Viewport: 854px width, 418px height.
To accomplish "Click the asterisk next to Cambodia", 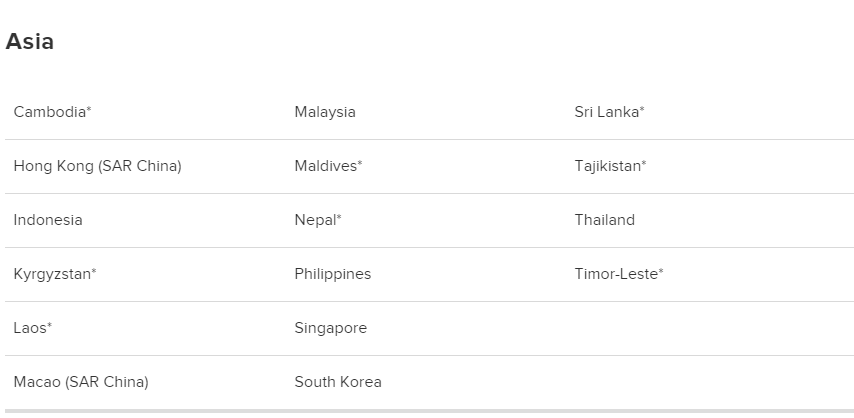I will point(89,109).
